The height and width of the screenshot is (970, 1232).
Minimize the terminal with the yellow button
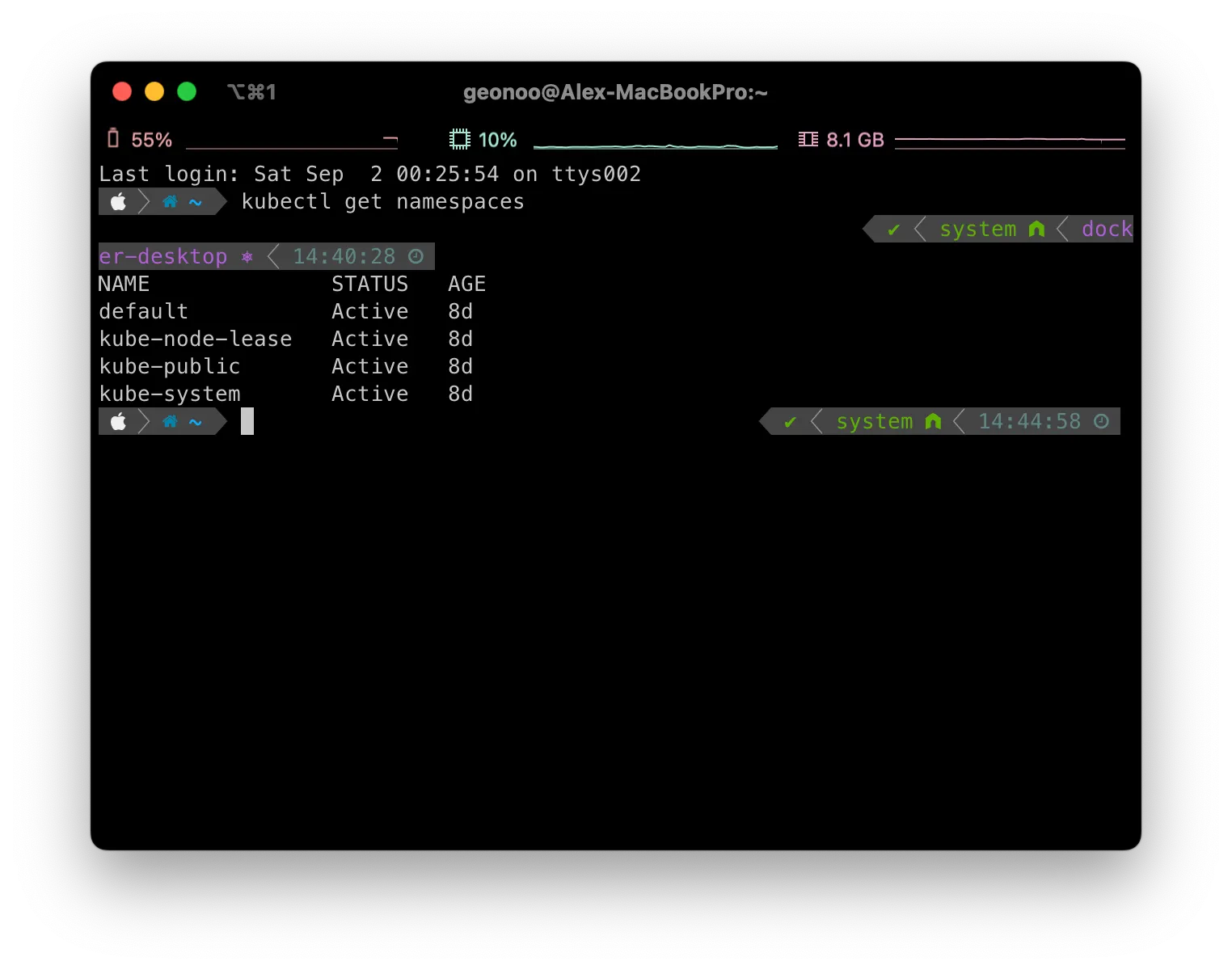coord(154,91)
